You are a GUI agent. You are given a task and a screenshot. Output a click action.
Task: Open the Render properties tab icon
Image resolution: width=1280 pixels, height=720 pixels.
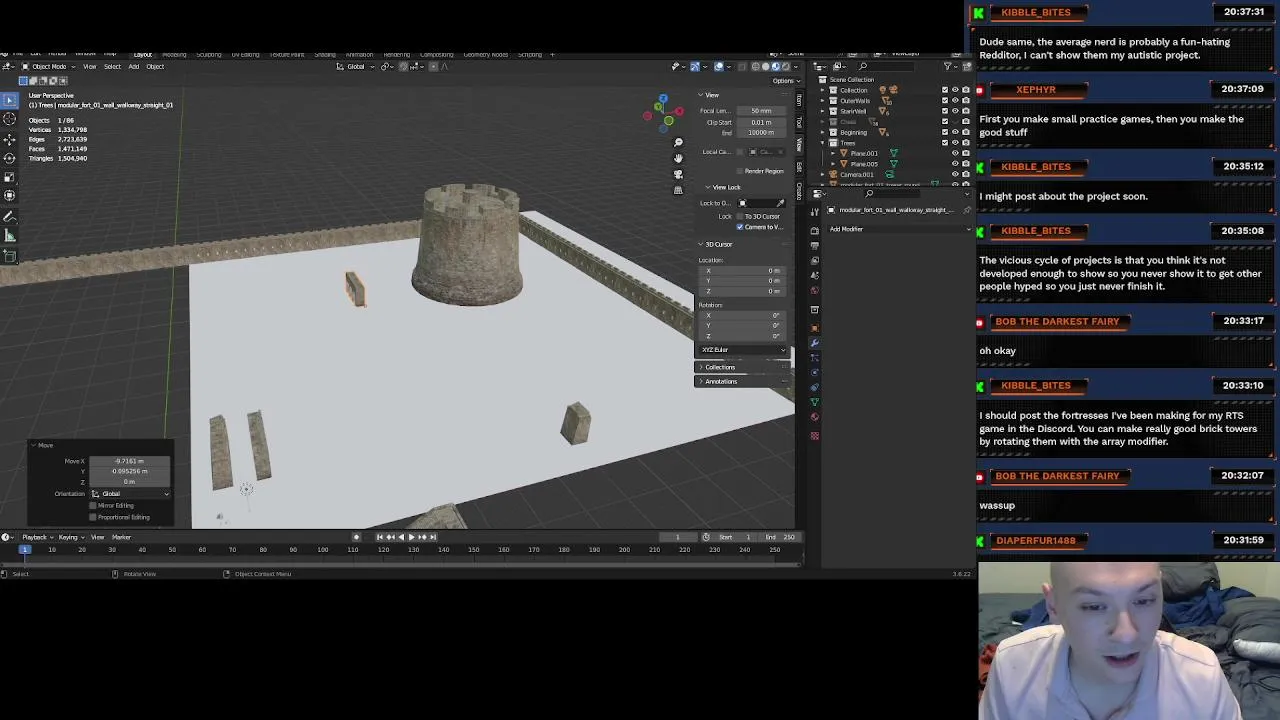[x=815, y=230]
